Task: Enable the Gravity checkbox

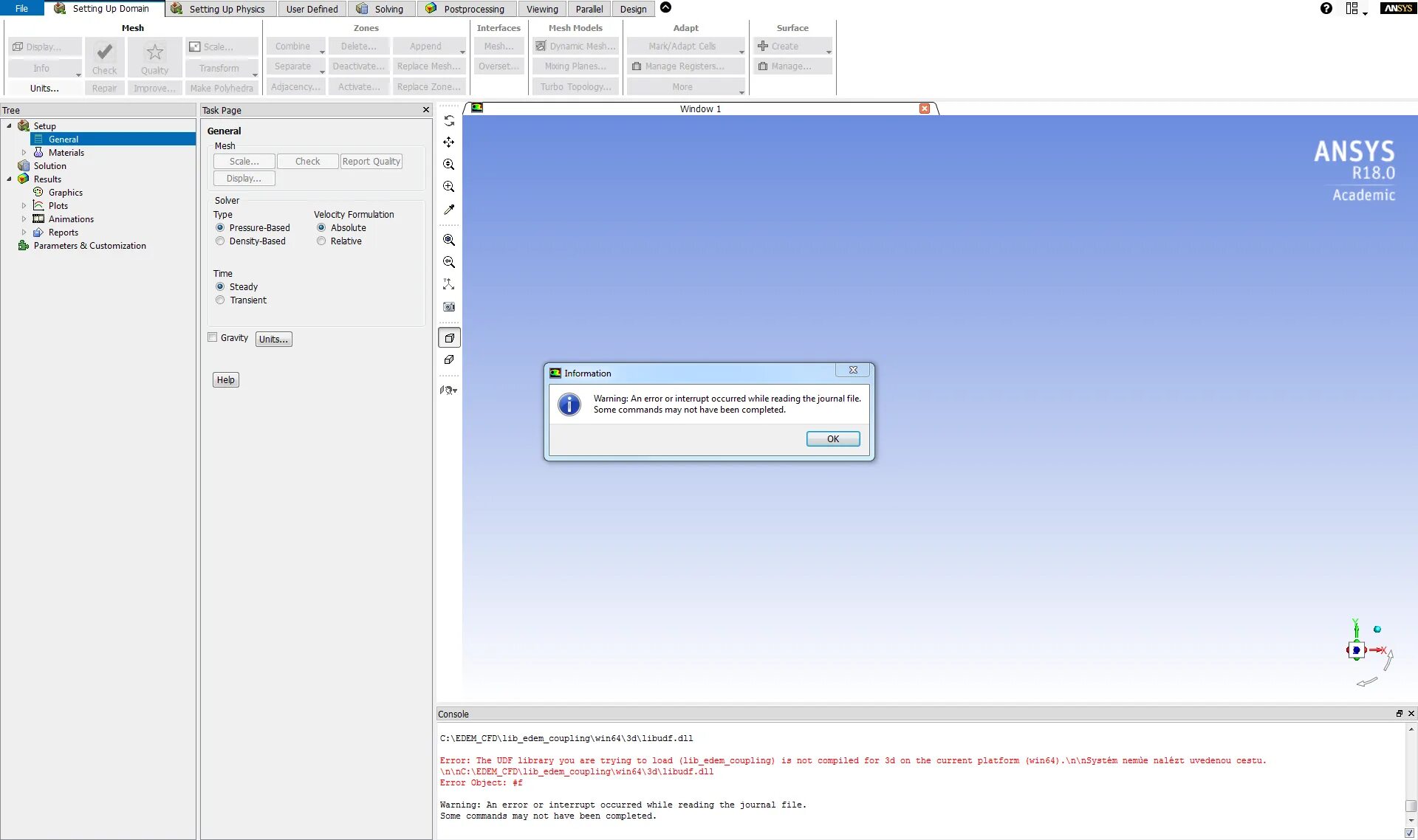Action: [x=213, y=337]
